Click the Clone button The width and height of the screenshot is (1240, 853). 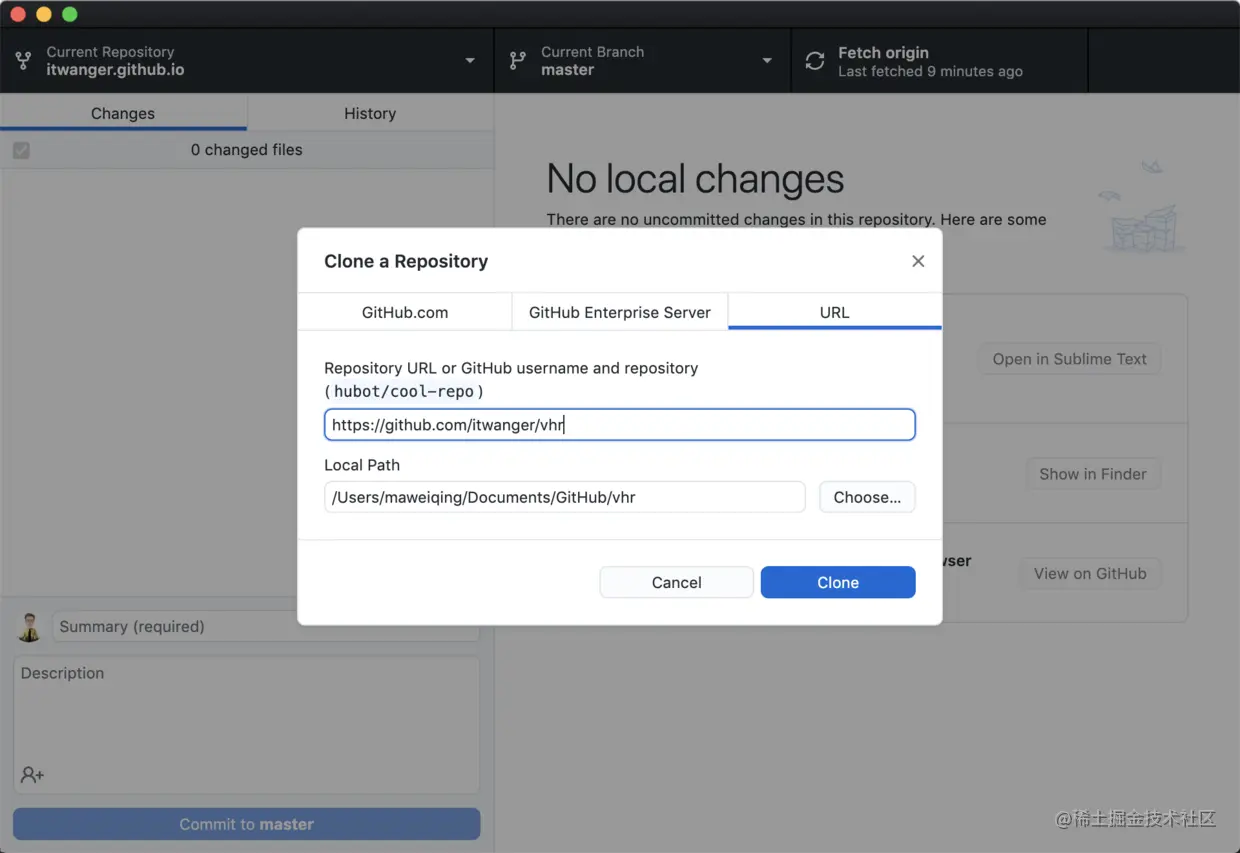point(838,582)
